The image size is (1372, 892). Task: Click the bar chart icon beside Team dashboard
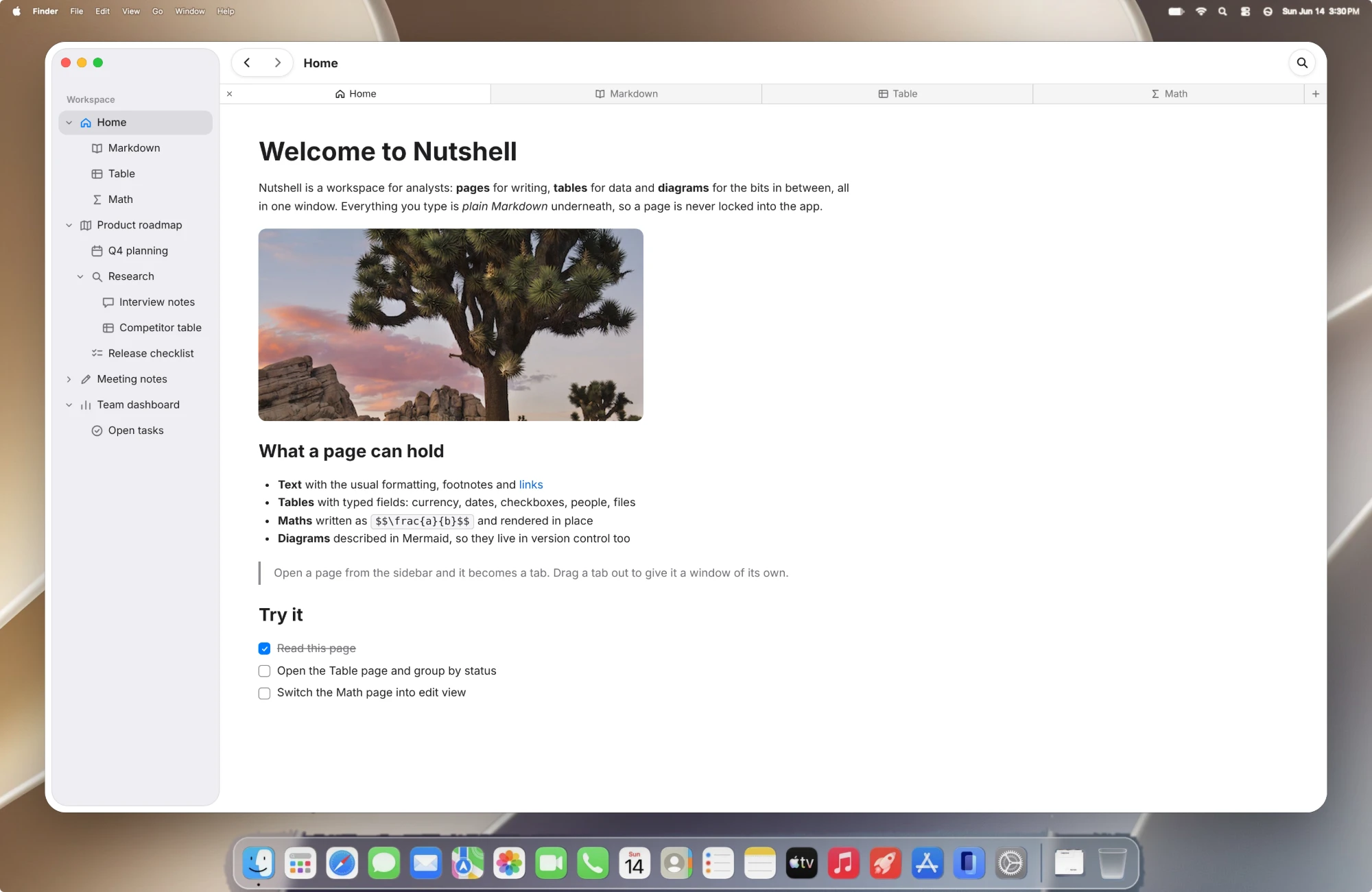click(x=86, y=405)
